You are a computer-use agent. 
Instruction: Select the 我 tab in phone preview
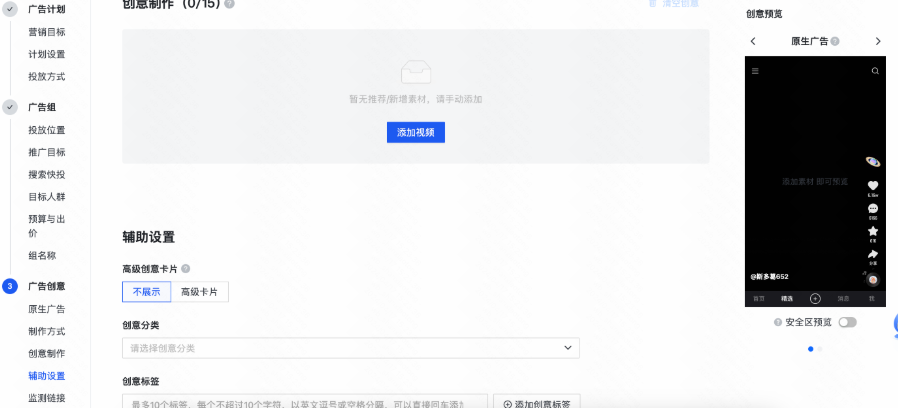tap(872, 299)
